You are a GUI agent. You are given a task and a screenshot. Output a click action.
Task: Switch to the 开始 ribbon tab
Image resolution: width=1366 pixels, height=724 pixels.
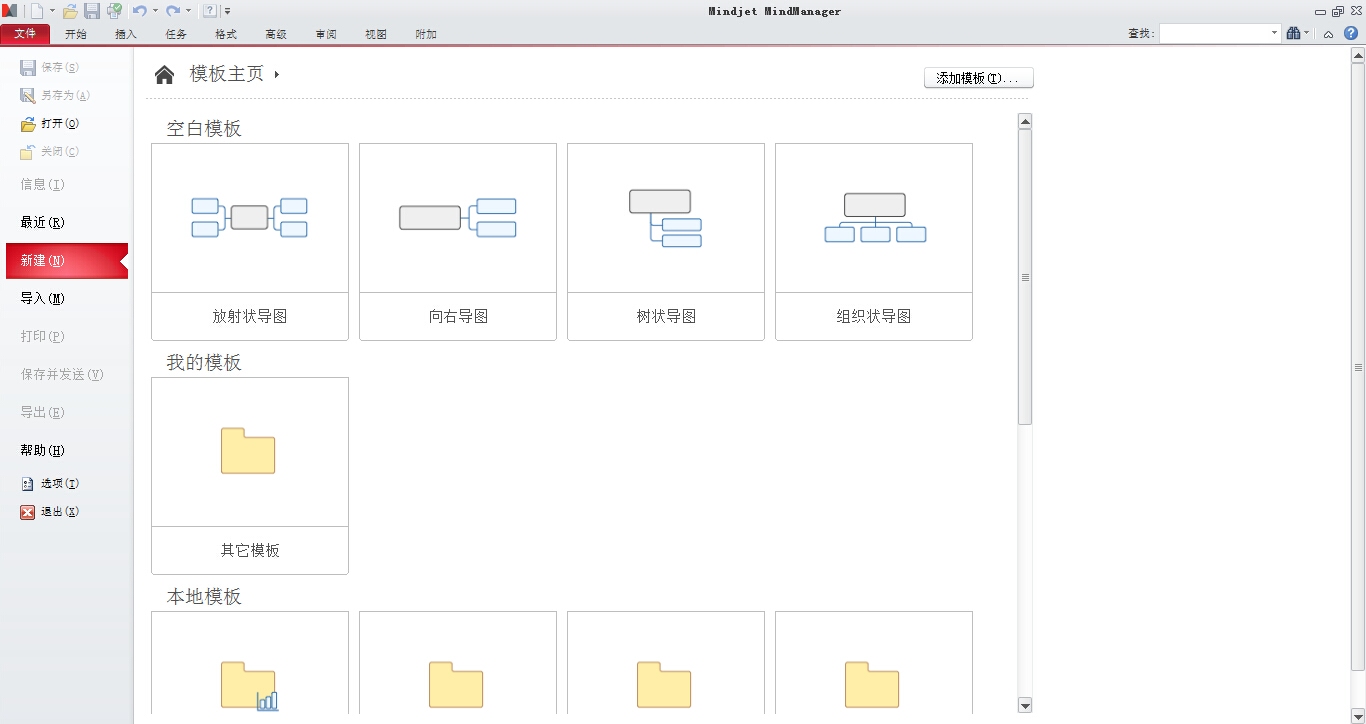click(75, 34)
